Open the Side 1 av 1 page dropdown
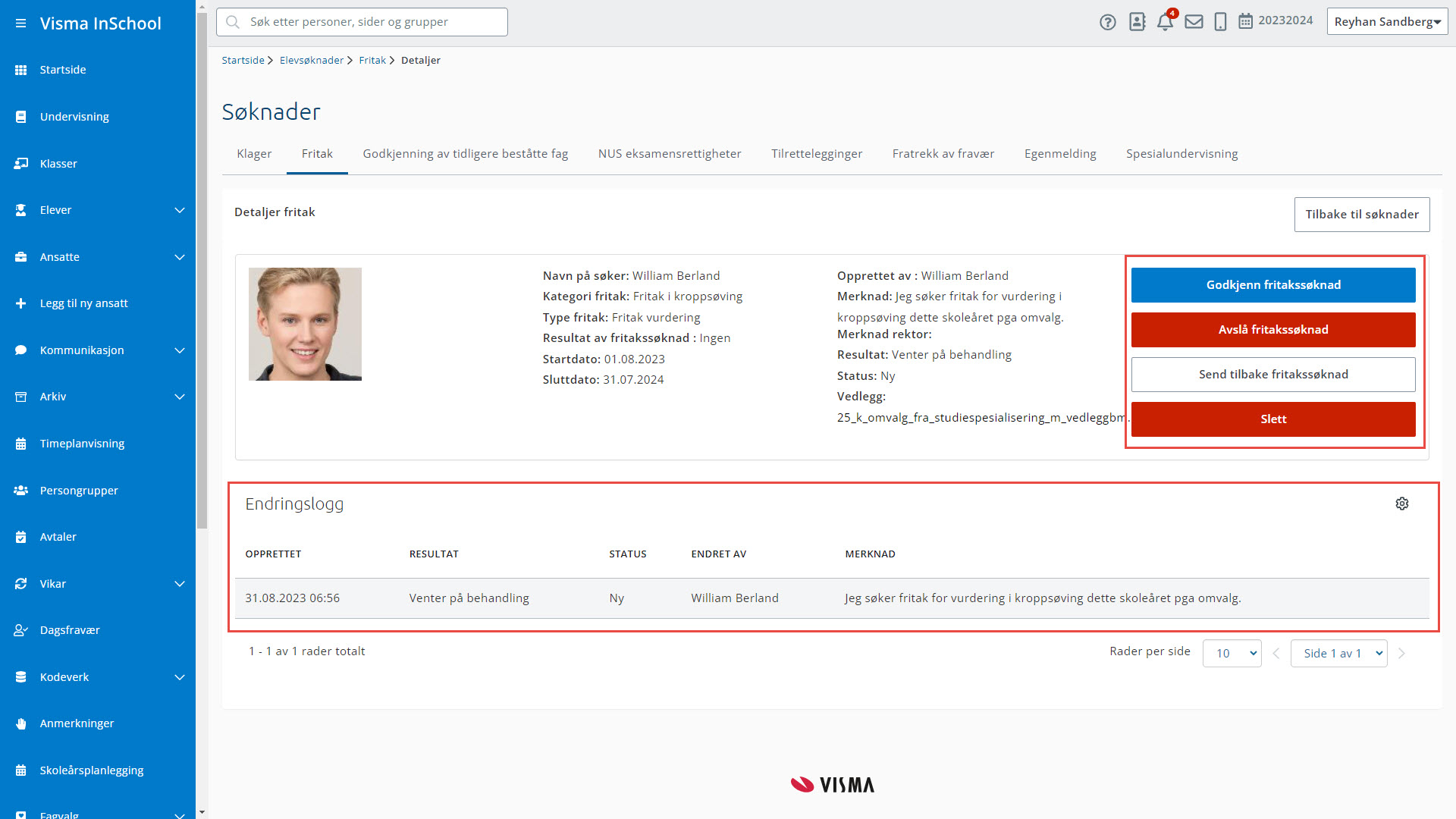 1338,653
